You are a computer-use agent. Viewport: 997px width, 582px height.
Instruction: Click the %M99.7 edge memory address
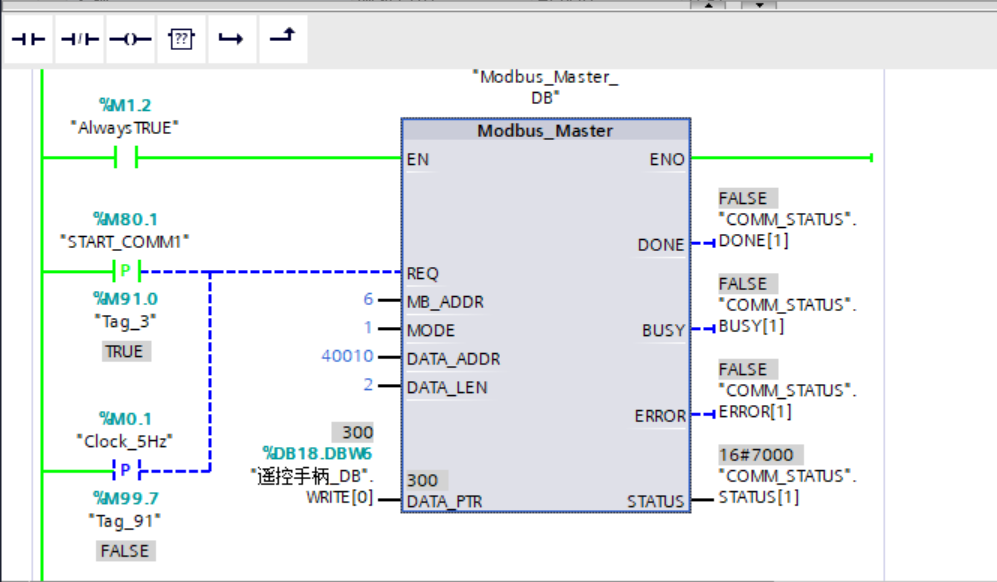click(125, 499)
